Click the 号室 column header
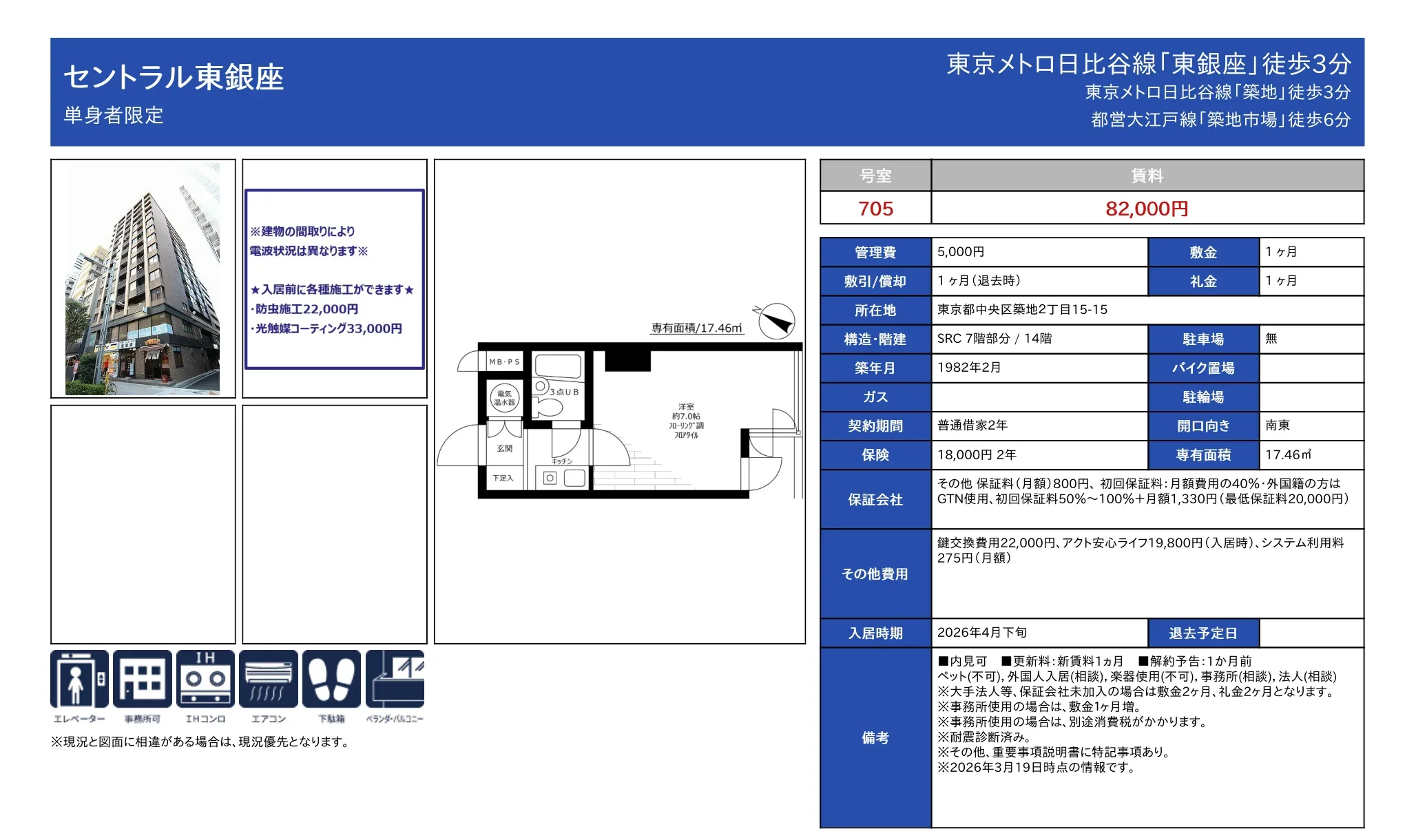 tap(875, 176)
